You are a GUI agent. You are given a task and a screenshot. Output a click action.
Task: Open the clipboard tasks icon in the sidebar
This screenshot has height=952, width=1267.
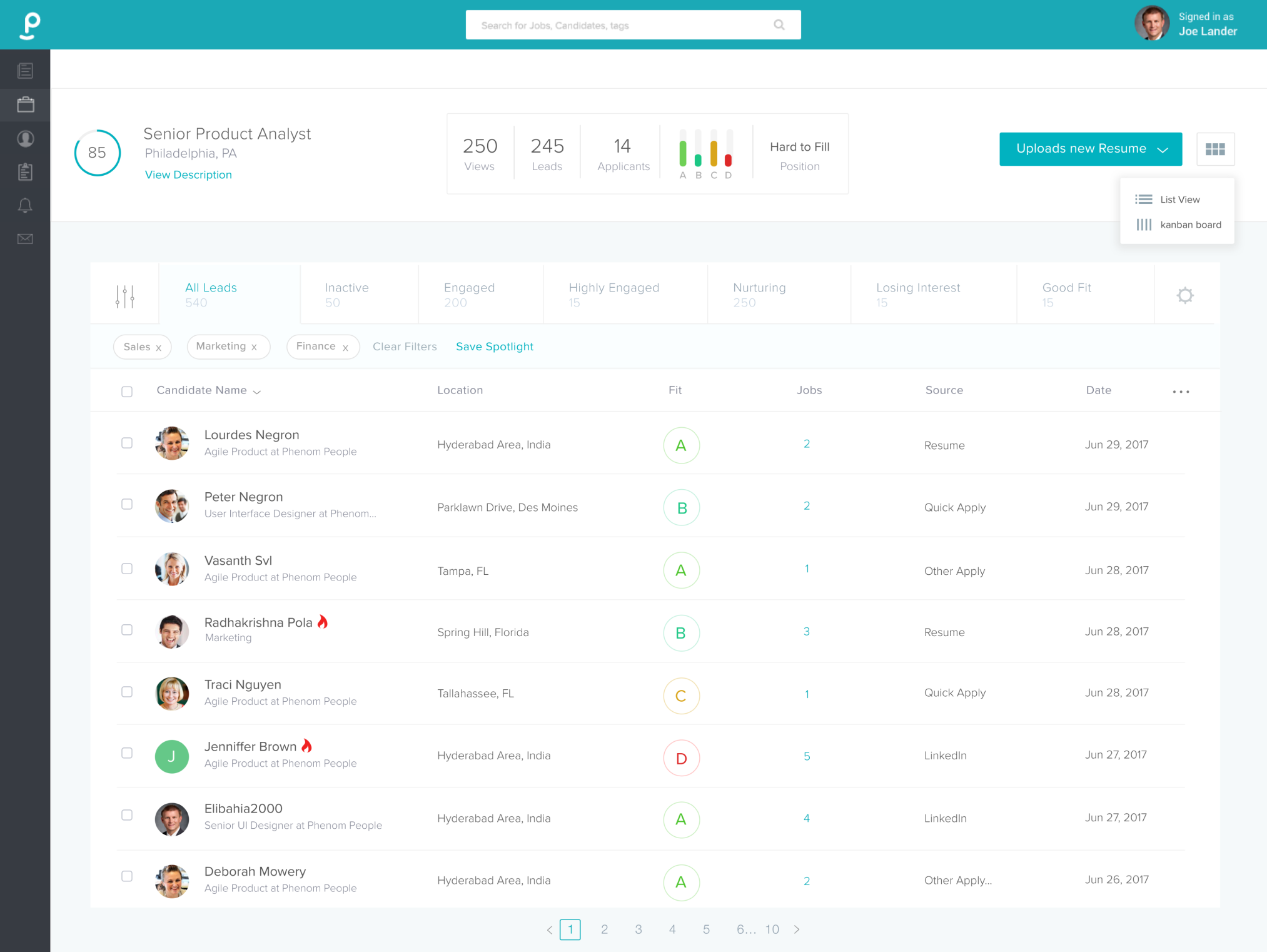(x=25, y=172)
